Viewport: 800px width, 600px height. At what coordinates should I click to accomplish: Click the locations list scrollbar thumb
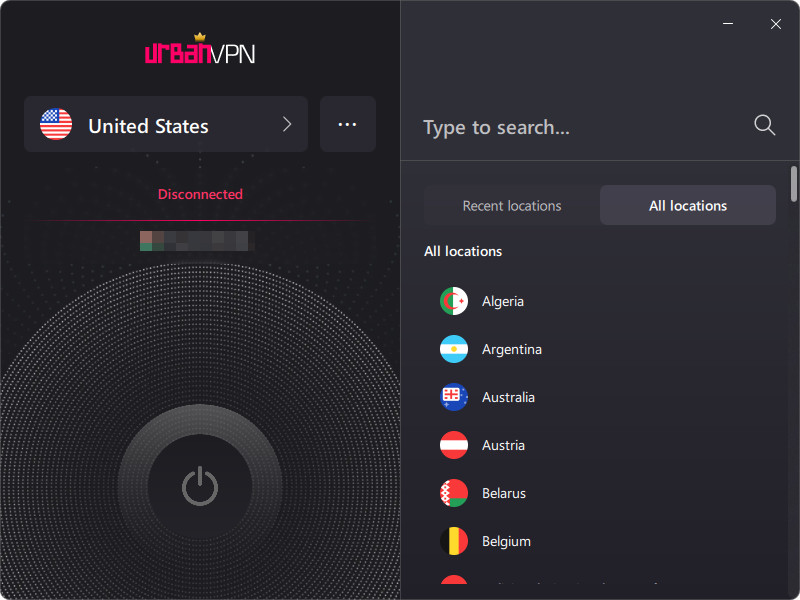click(x=794, y=184)
